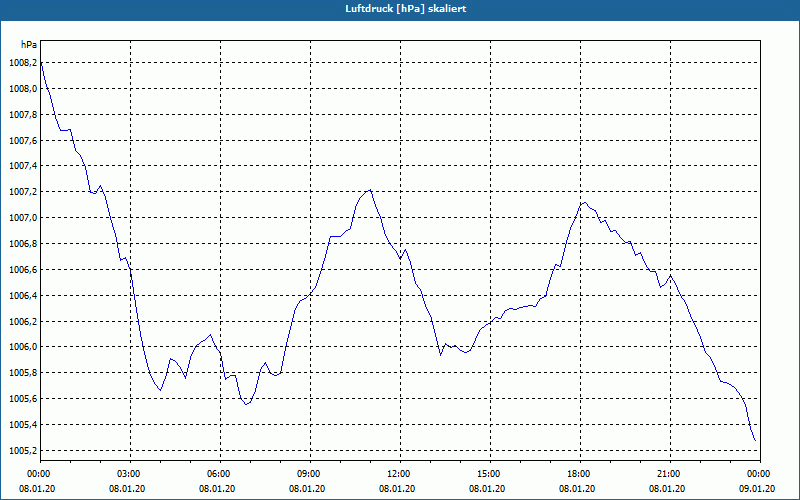Click the 21:00 x-axis label
The width and height of the screenshot is (800, 500).
point(670,474)
